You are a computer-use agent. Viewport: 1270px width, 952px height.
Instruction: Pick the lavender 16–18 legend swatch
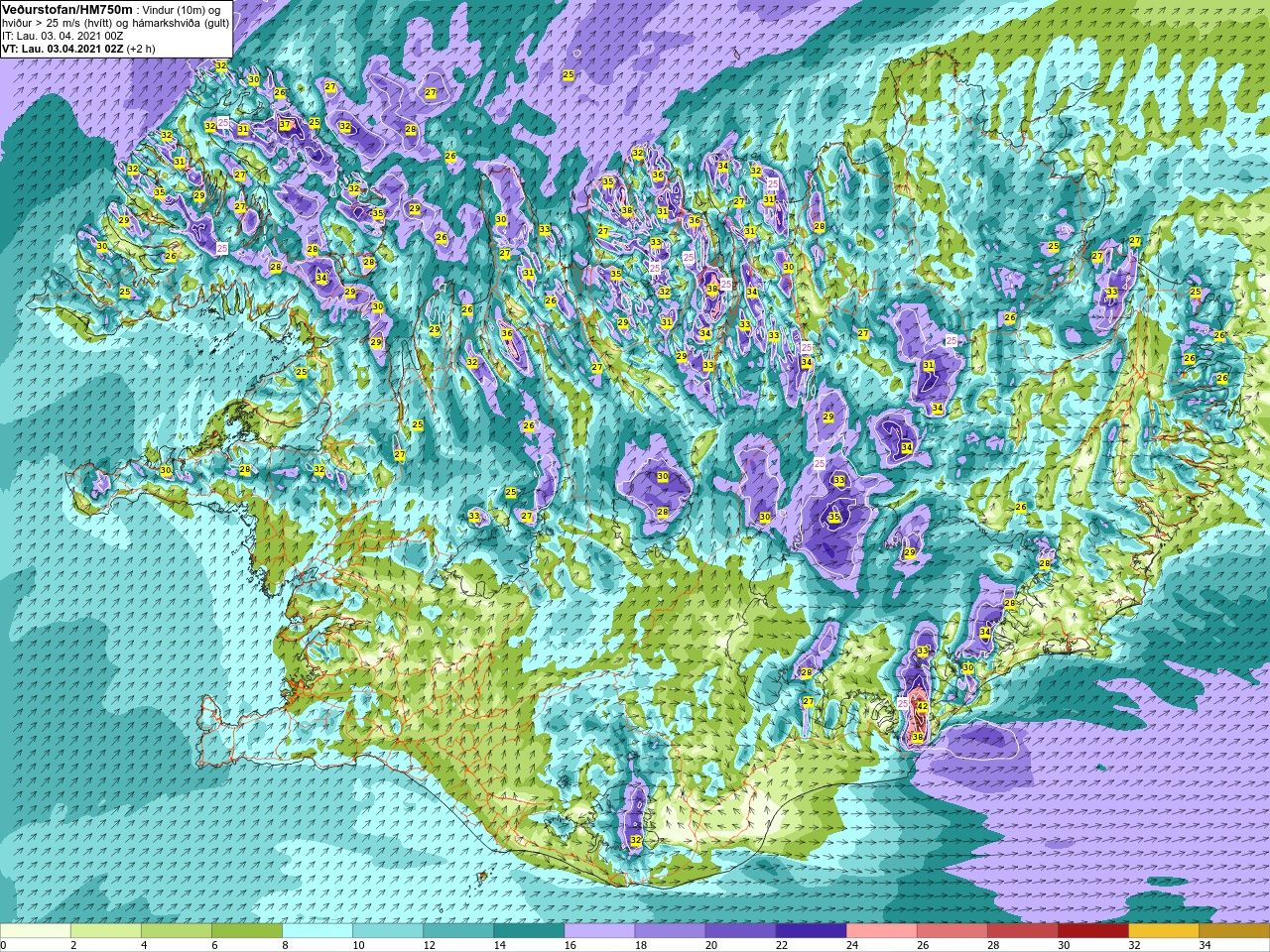599,931
